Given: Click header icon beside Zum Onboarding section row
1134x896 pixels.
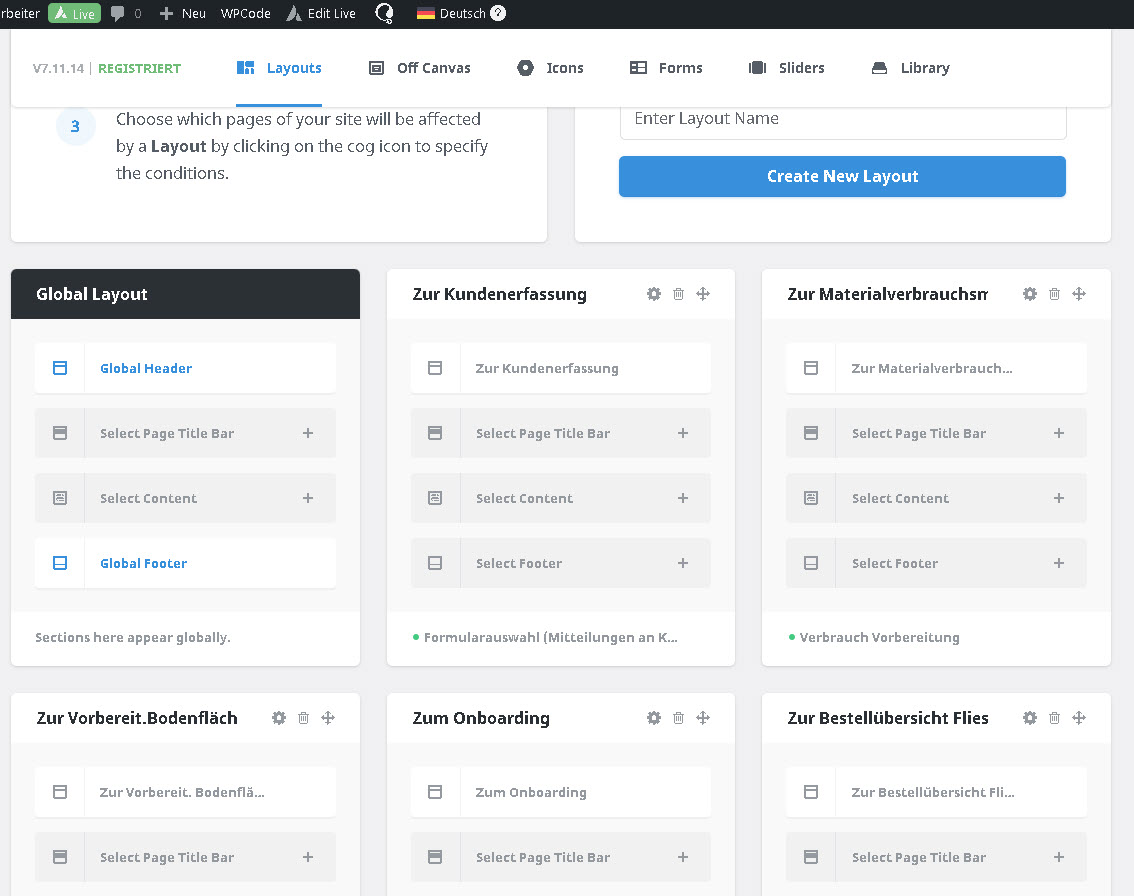Looking at the screenshot, I should (435, 792).
